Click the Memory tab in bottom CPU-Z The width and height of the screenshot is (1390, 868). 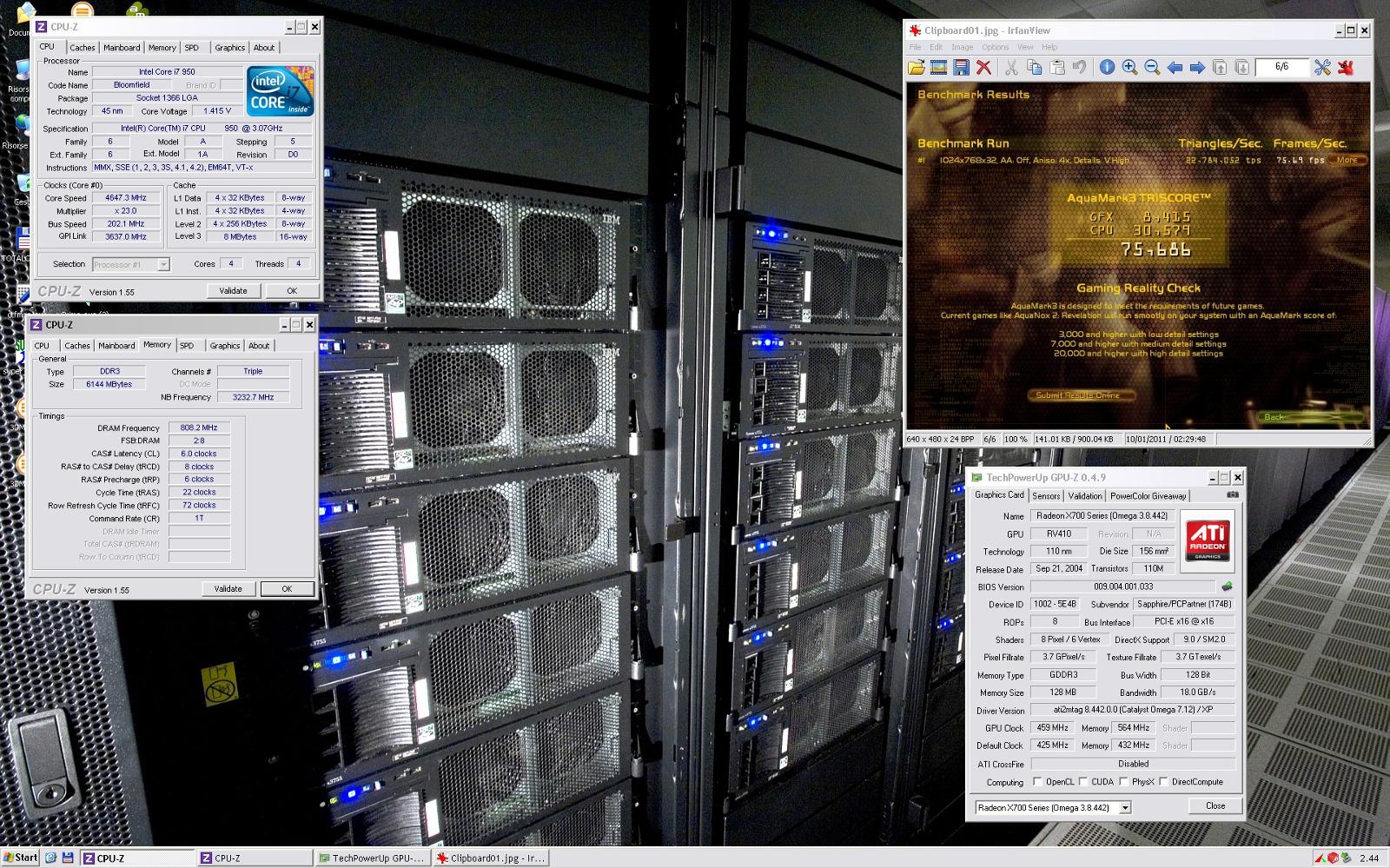click(157, 345)
